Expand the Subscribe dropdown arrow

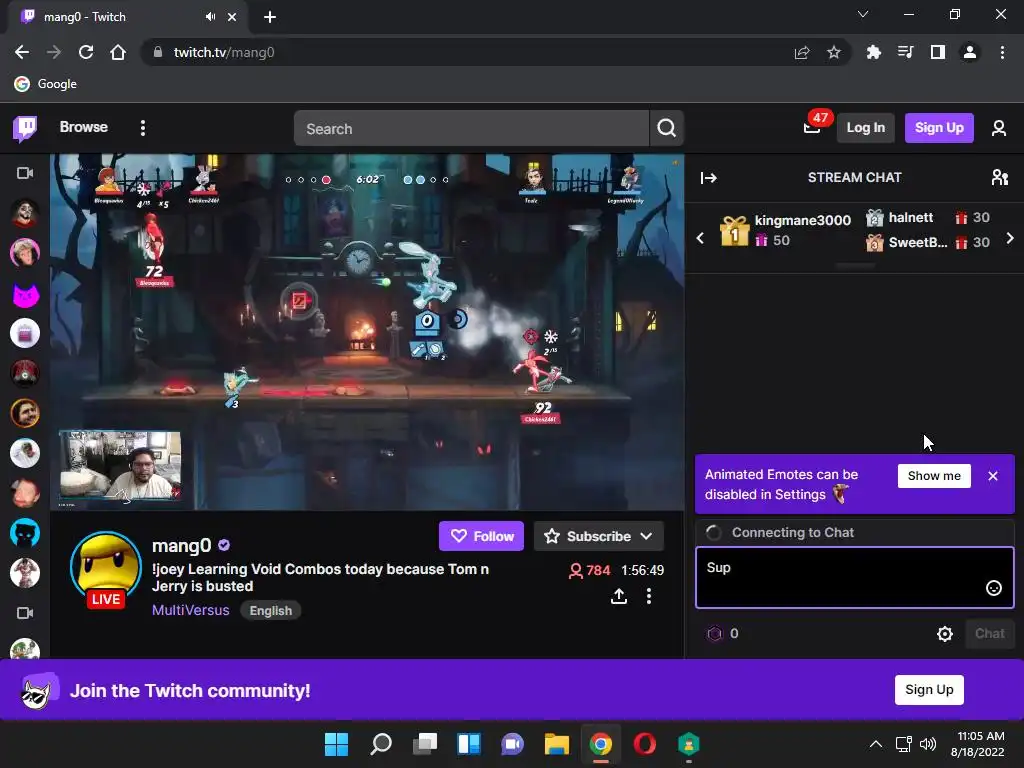click(x=647, y=536)
